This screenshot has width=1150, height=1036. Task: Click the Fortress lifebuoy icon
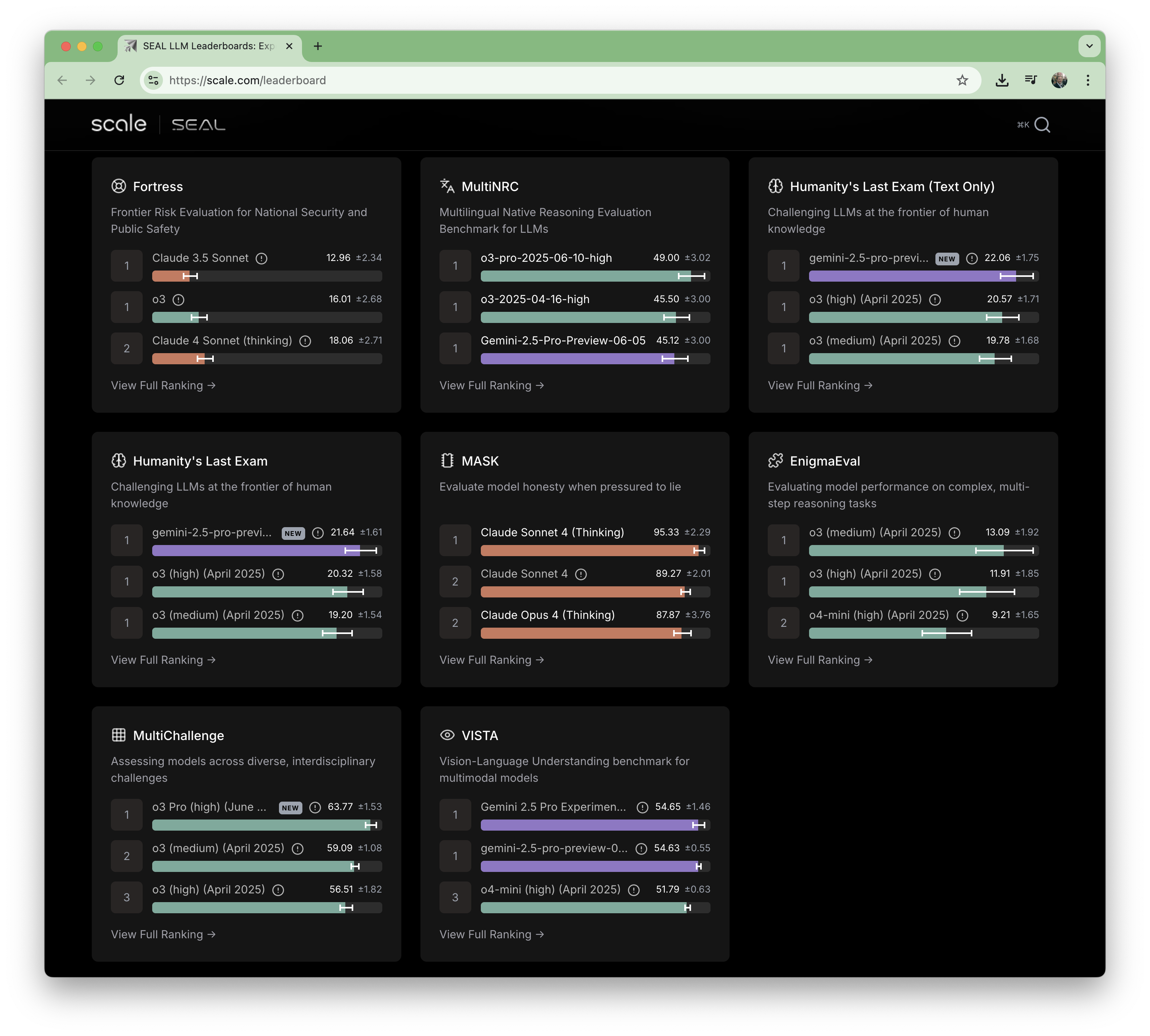pyautogui.click(x=118, y=186)
